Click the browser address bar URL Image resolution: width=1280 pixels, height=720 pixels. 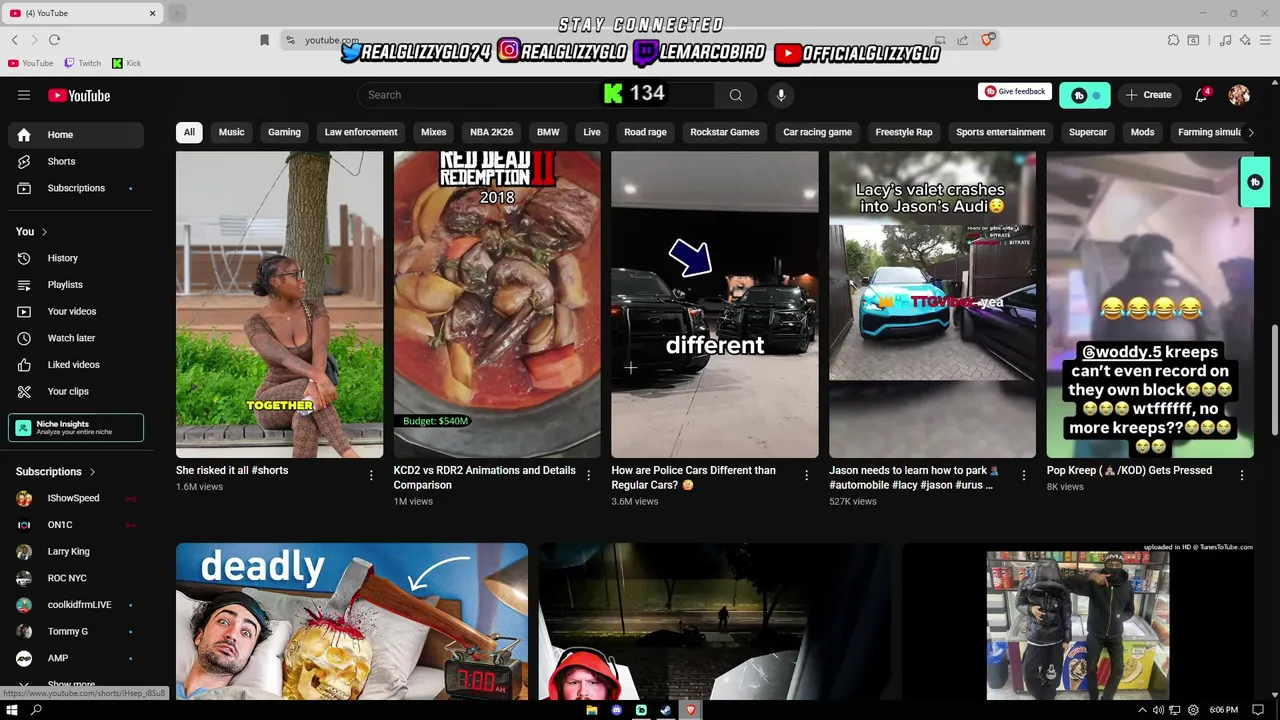(x=331, y=40)
